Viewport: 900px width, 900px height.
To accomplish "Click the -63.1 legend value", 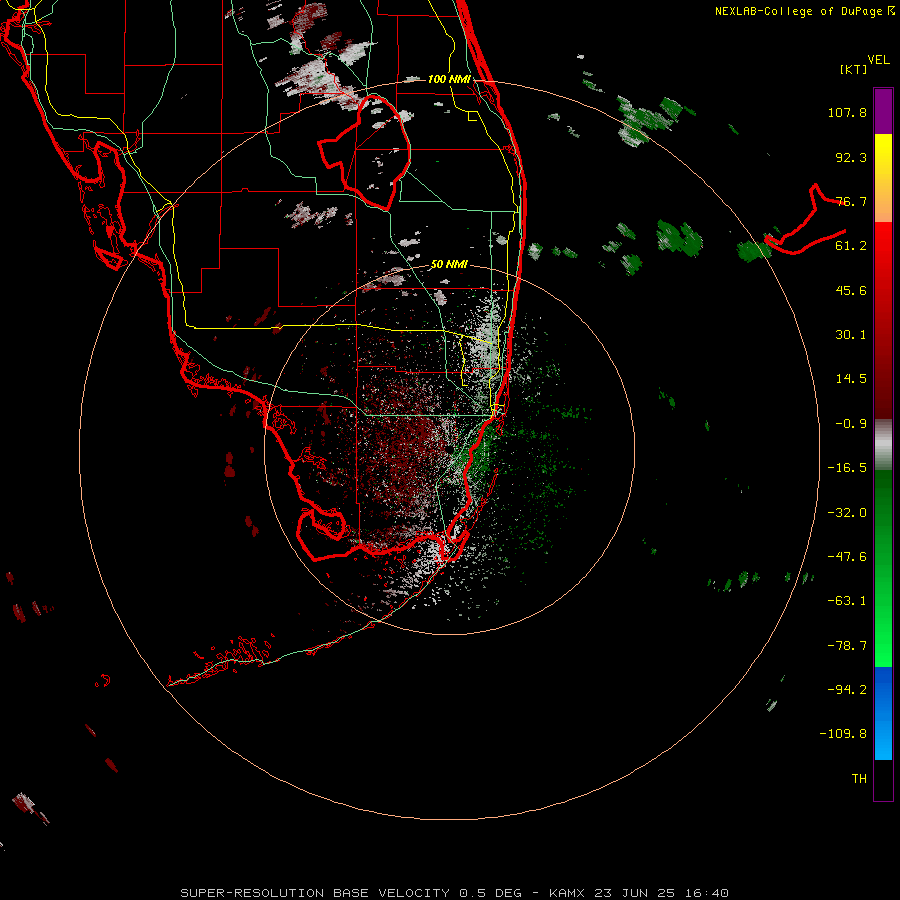I will pos(847,601).
